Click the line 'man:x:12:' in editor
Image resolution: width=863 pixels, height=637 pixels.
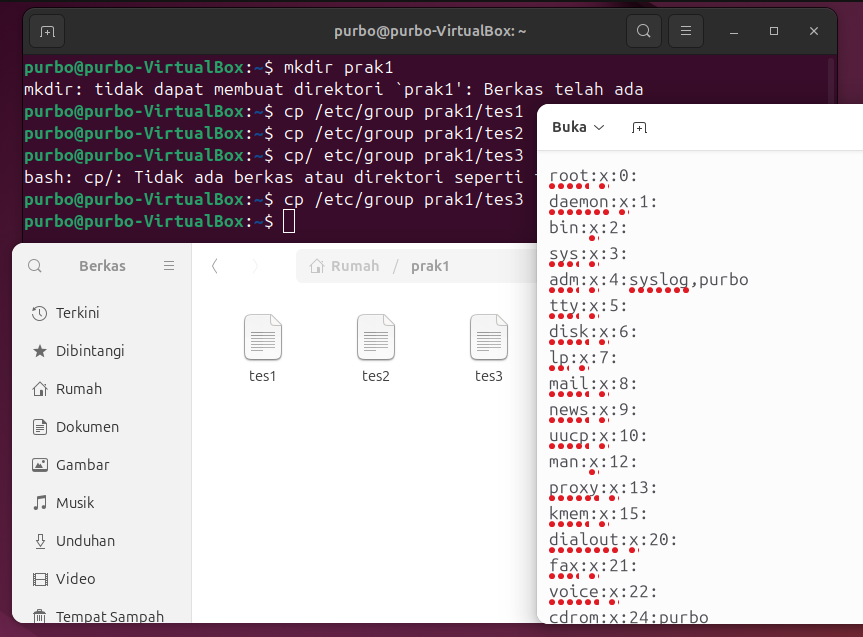[593, 461]
